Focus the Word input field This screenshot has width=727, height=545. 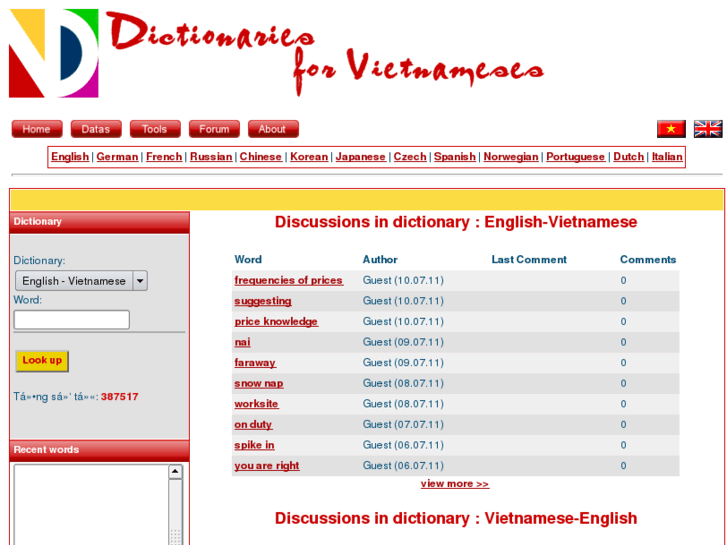point(72,320)
